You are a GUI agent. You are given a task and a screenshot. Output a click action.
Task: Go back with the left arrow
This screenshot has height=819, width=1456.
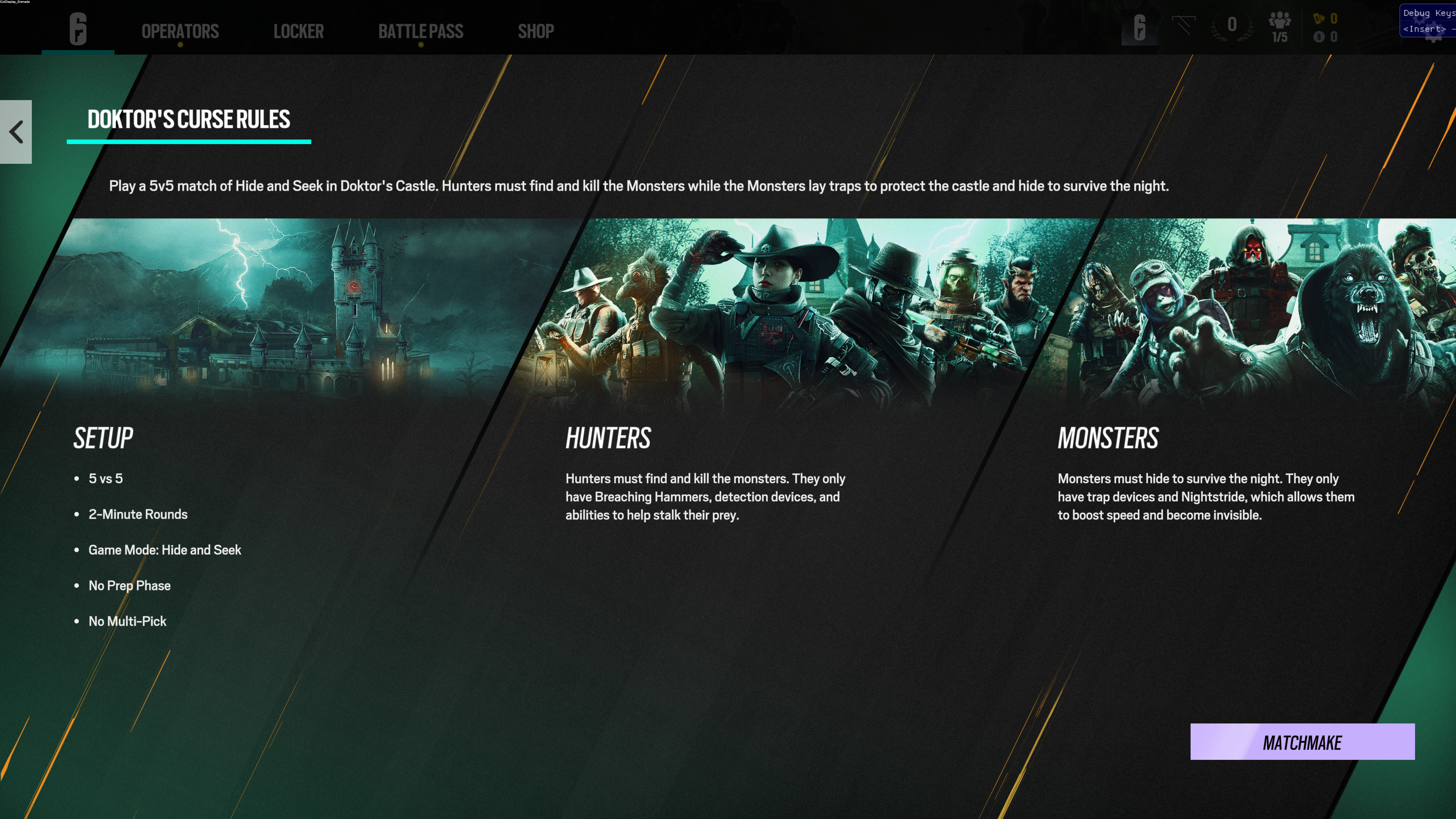tap(16, 132)
